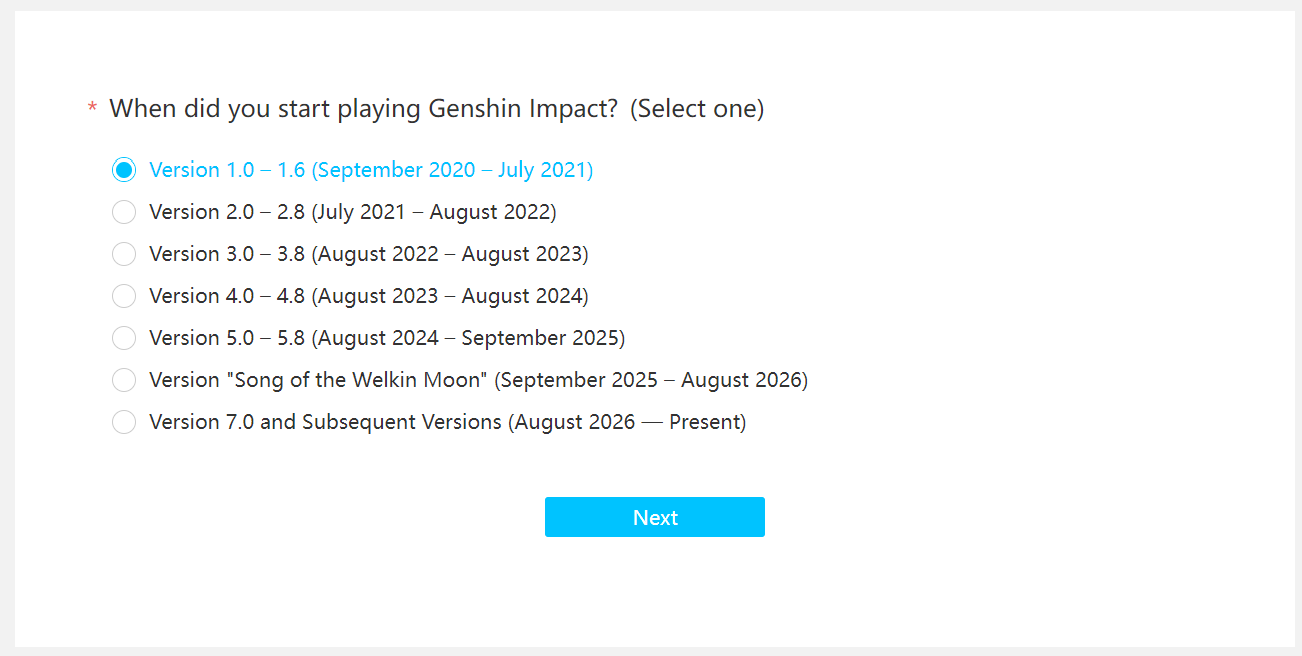The image size is (1302, 656).
Task: Click label text "July 2021 – August 2022"
Action: [434, 212]
